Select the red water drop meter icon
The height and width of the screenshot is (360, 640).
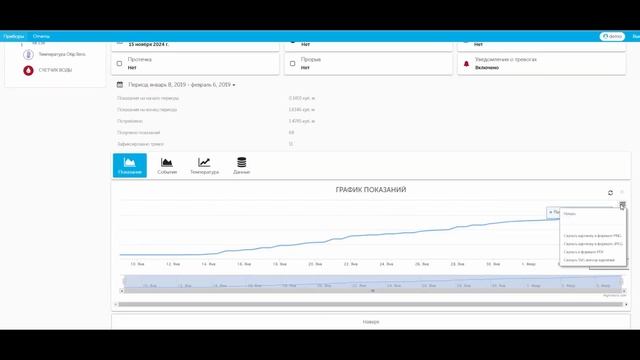[x=28, y=71]
